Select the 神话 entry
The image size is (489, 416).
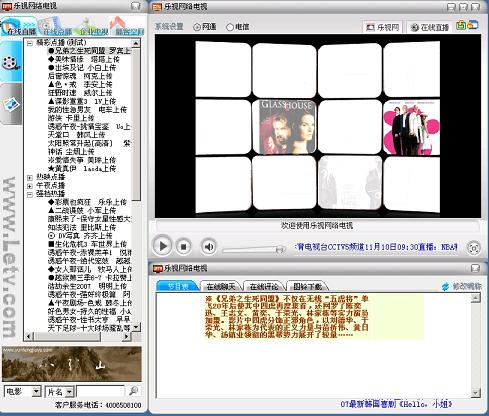[71, 152]
